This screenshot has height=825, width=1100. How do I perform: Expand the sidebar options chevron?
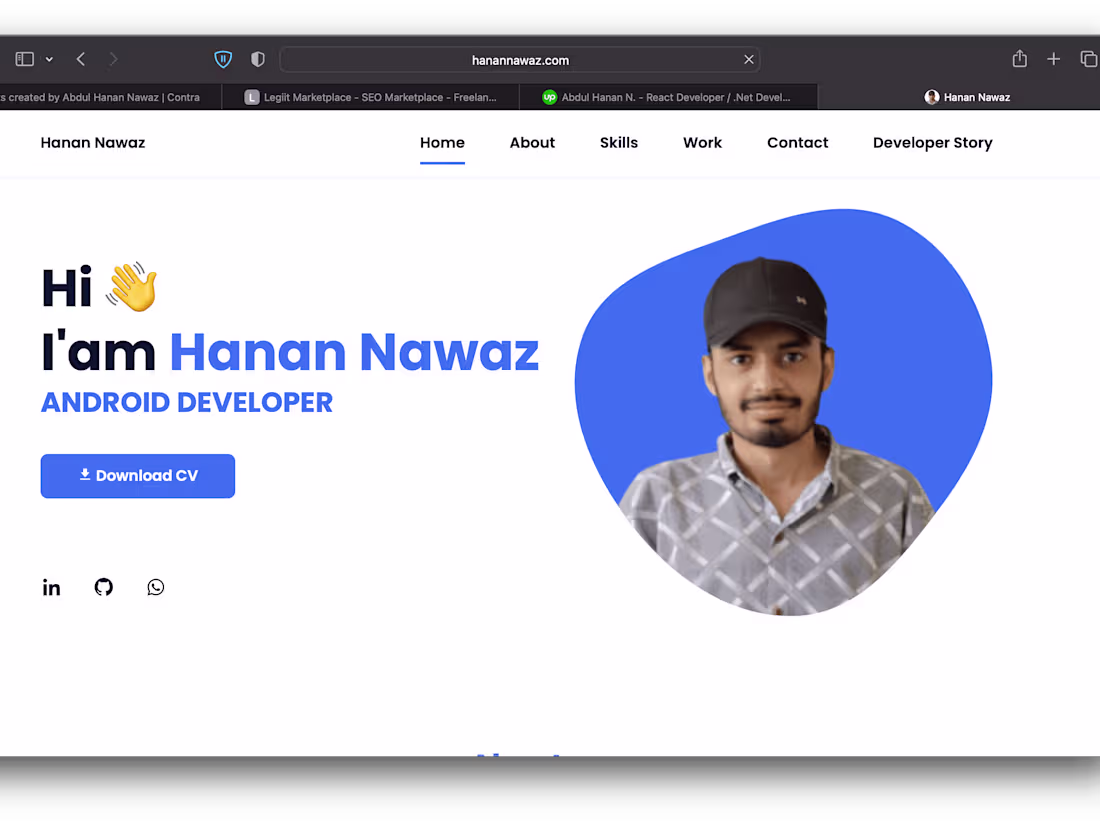pyautogui.click(x=48, y=58)
